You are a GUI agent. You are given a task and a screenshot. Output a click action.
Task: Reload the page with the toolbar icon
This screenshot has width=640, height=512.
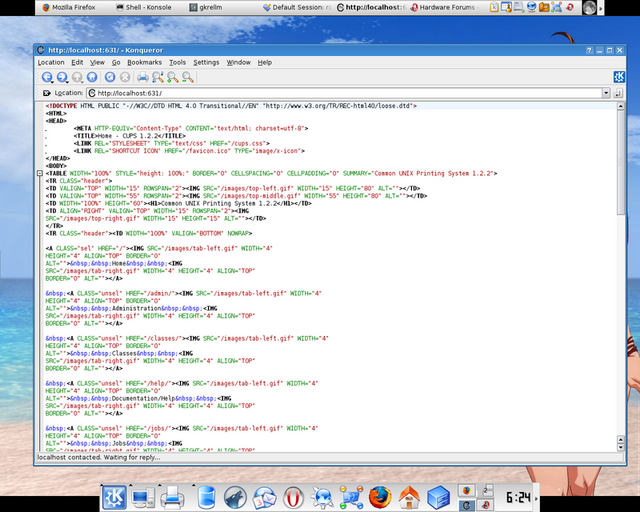click(x=109, y=77)
